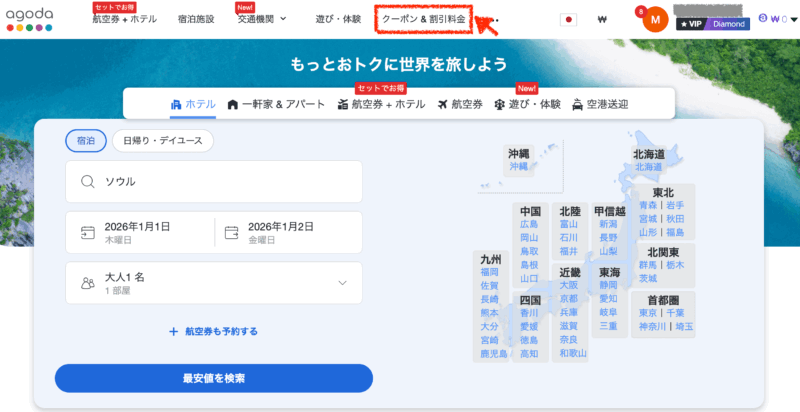
Task: Expand the 交通機関 menu chevron
Action: pyautogui.click(x=283, y=19)
